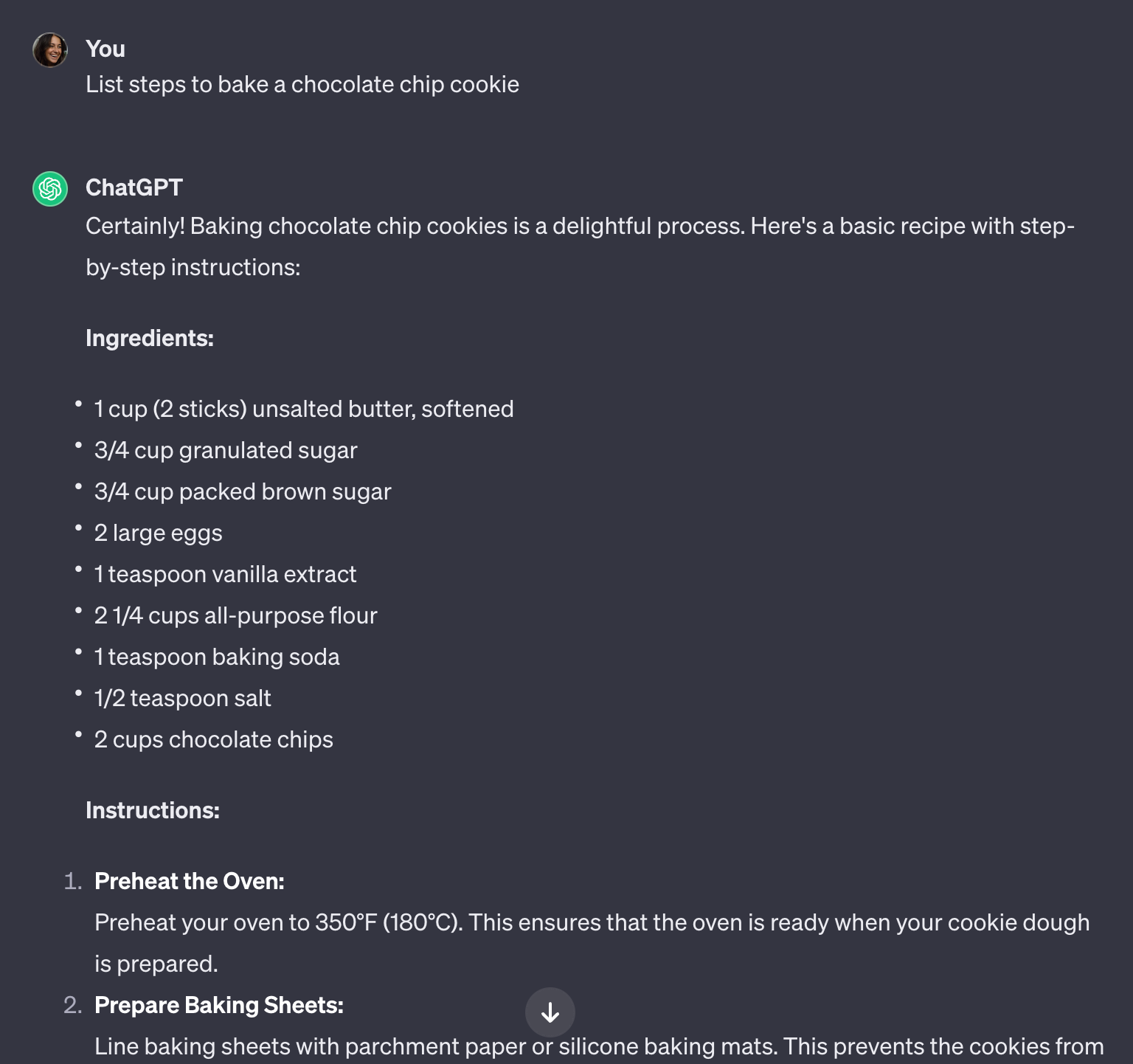Click the You sender name label

pos(106,48)
